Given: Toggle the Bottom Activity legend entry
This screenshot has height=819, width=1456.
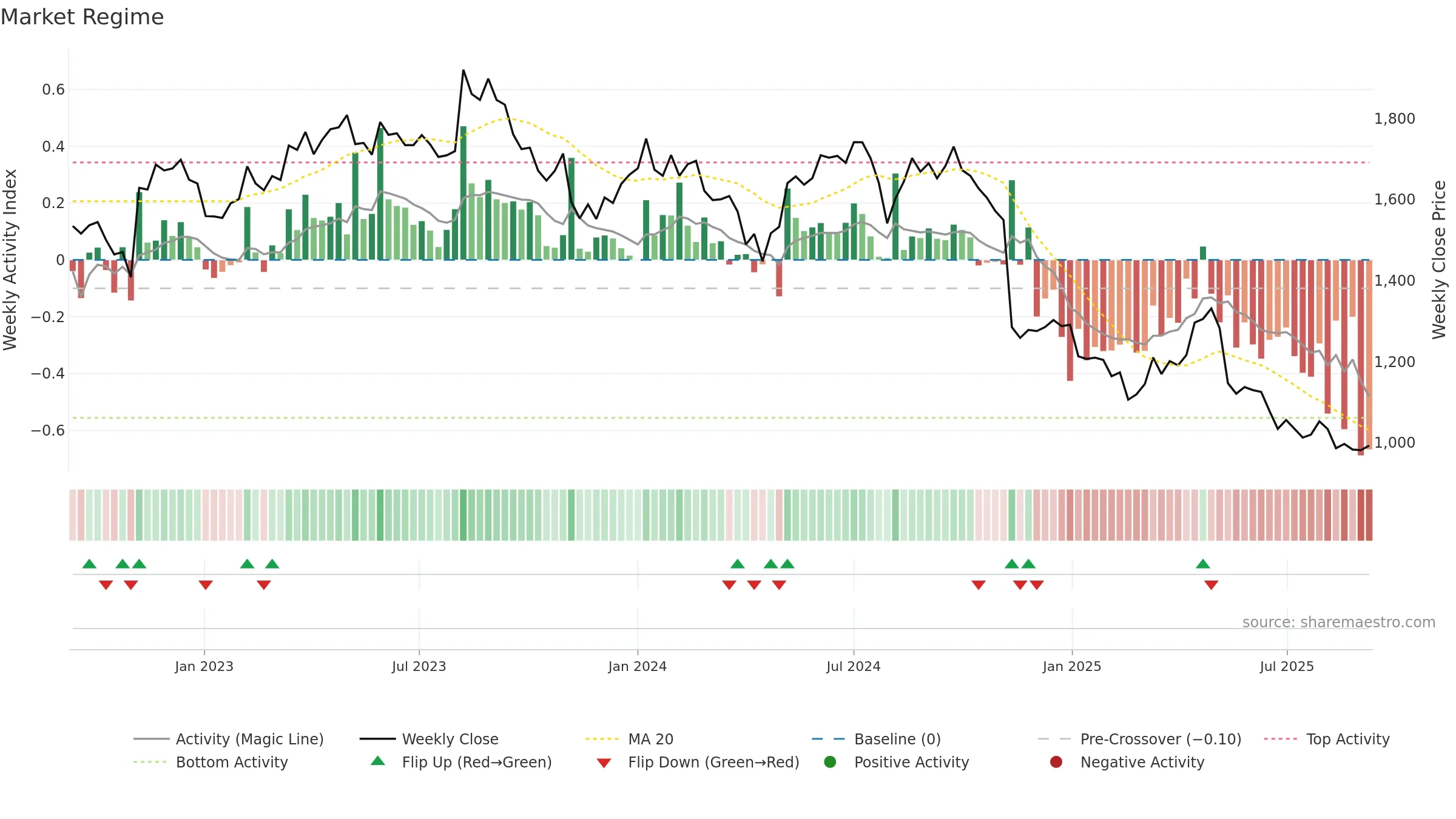Looking at the screenshot, I should (x=211, y=762).
